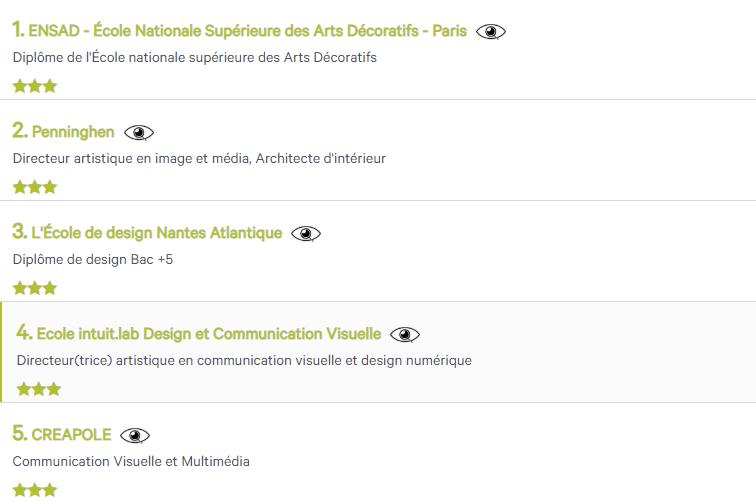Click eye icon beside Ecole intuit.lab
The width and height of the screenshot is (756, 502).
[x=405, y=335]
